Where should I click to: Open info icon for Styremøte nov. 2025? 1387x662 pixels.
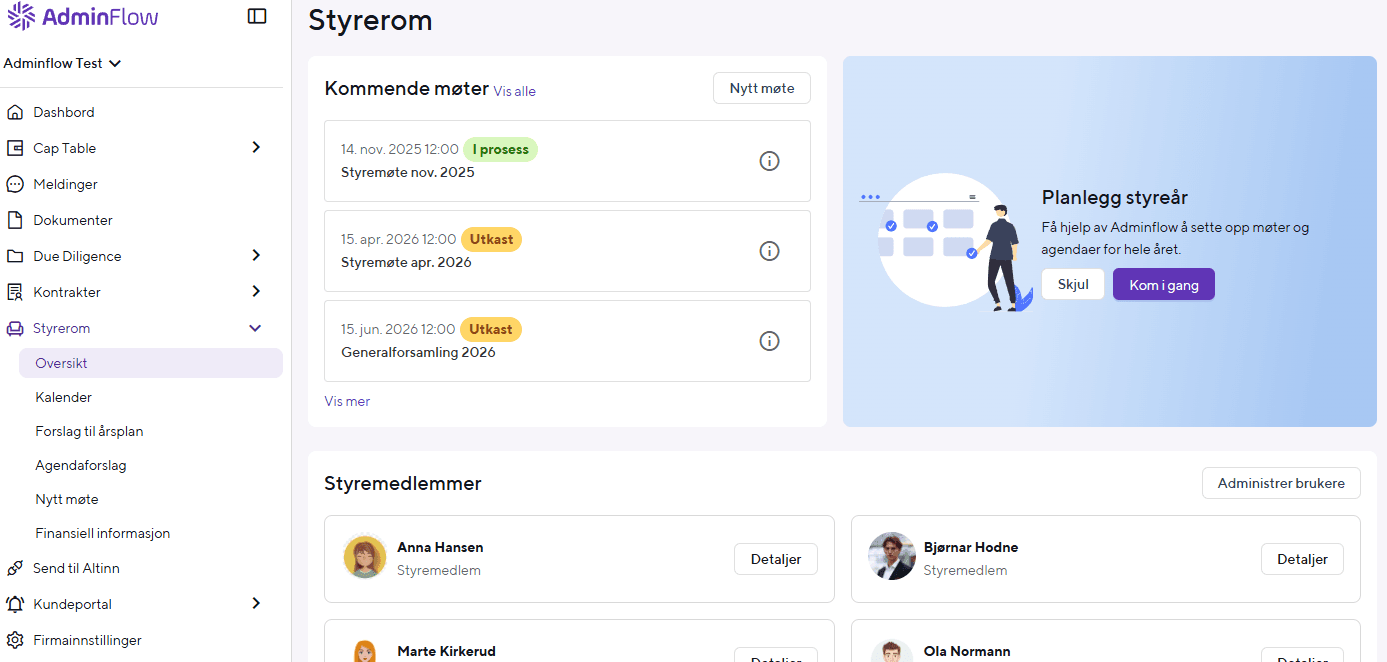[769, 161]
